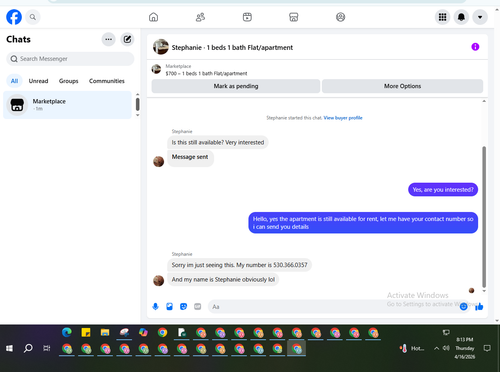The height and width of the screenshot is (372, 500).
Task: Send a thumbs-up like
Action: tap(479, 306)
